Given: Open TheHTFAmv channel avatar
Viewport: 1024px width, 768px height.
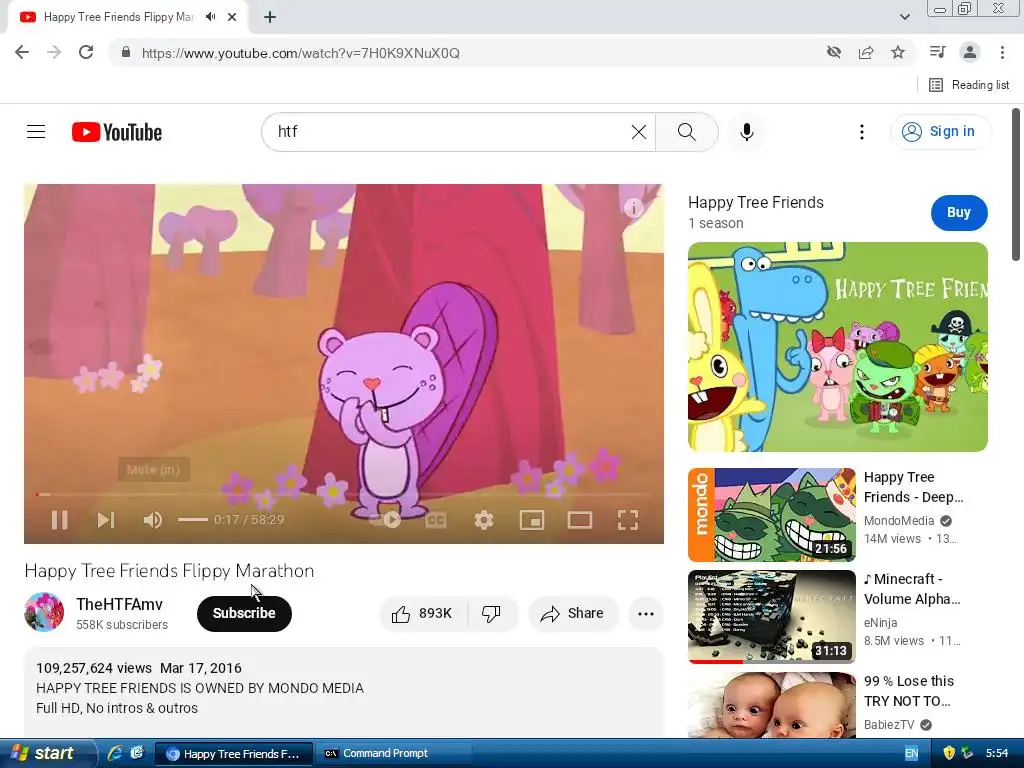Looking at the screenshot, I should pos(44,613).
